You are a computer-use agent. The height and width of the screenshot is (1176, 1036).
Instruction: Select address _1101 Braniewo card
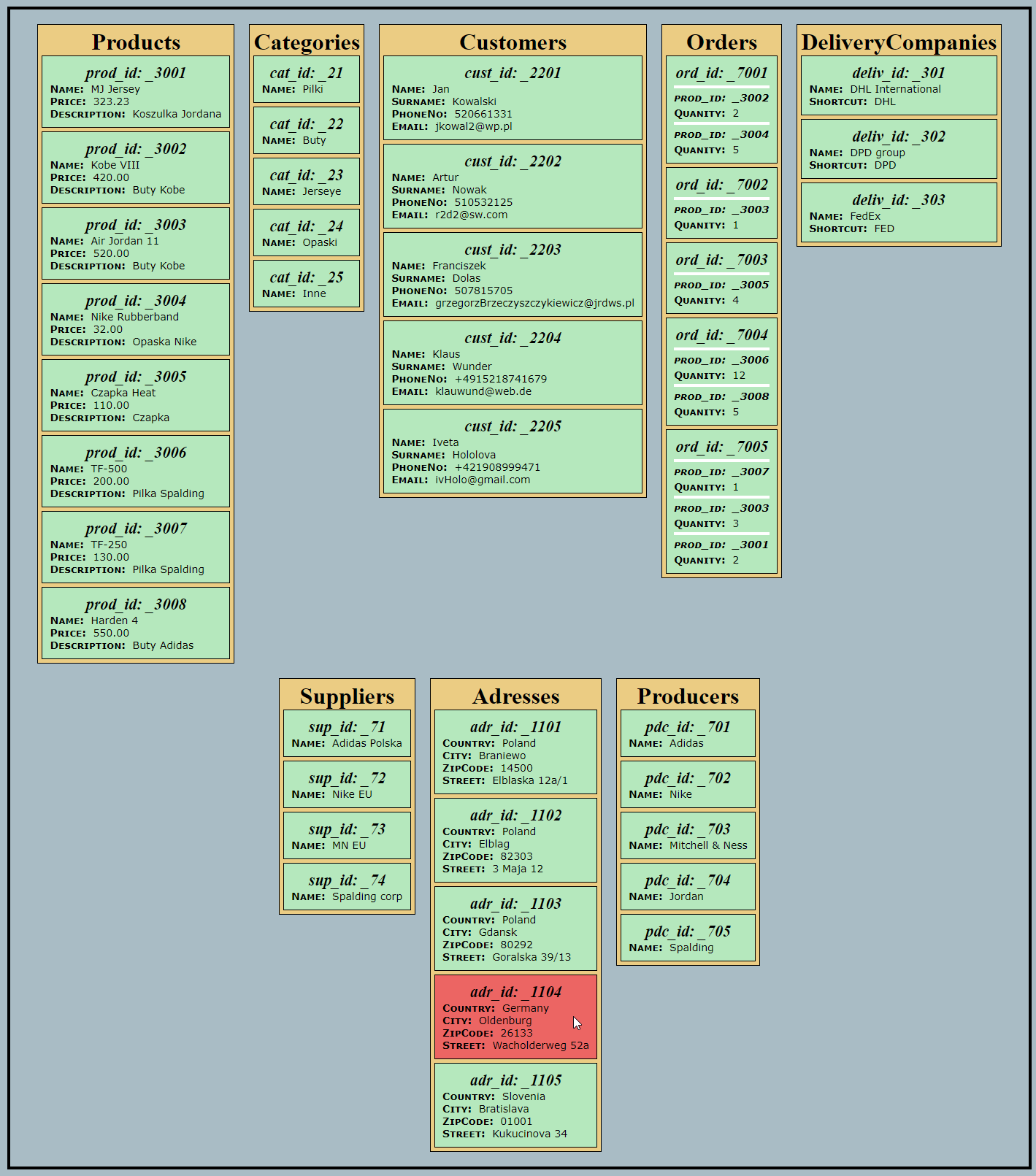515,752
